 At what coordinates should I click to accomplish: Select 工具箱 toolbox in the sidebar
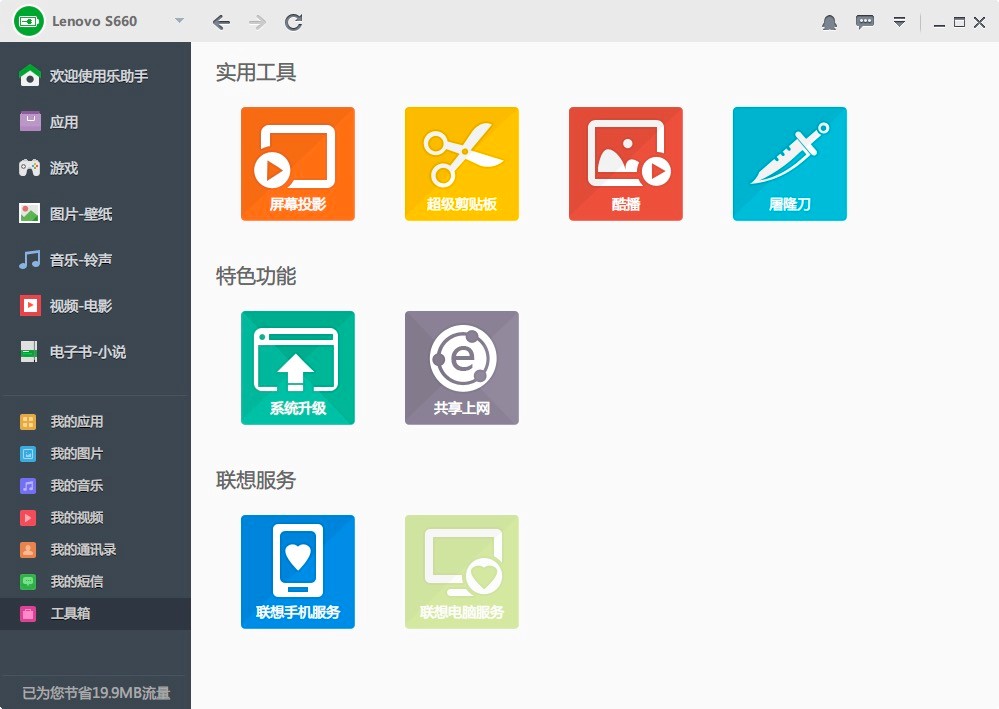point(96,613)
